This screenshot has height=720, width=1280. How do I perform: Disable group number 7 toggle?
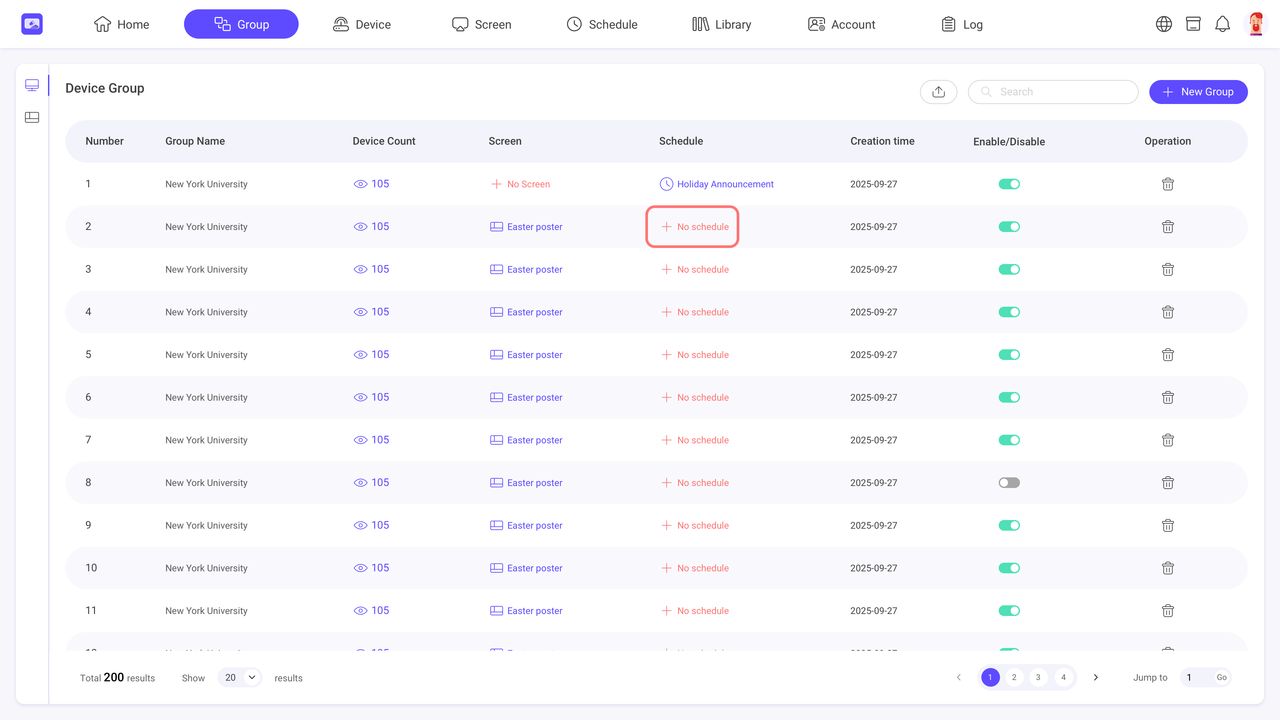(1009, 440)
